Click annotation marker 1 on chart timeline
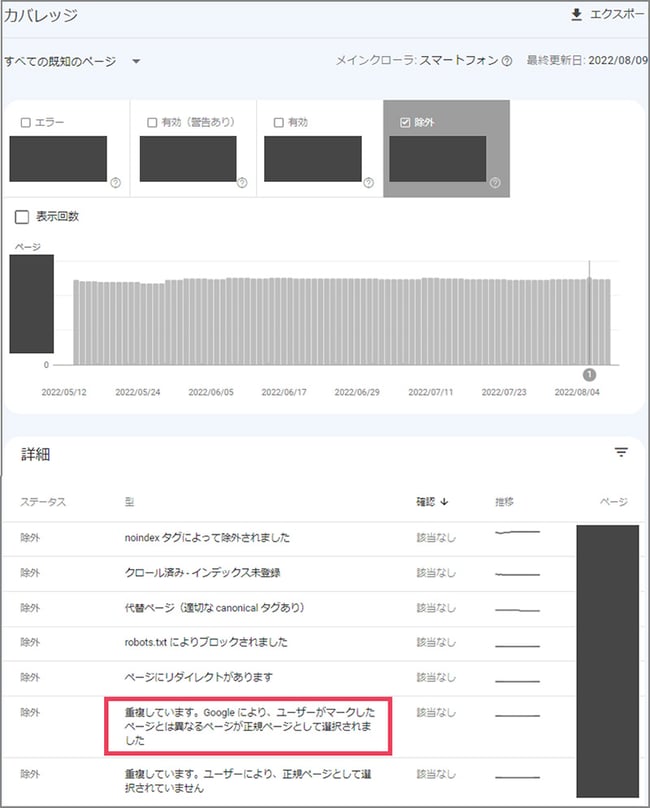 [x=589, y=374]
